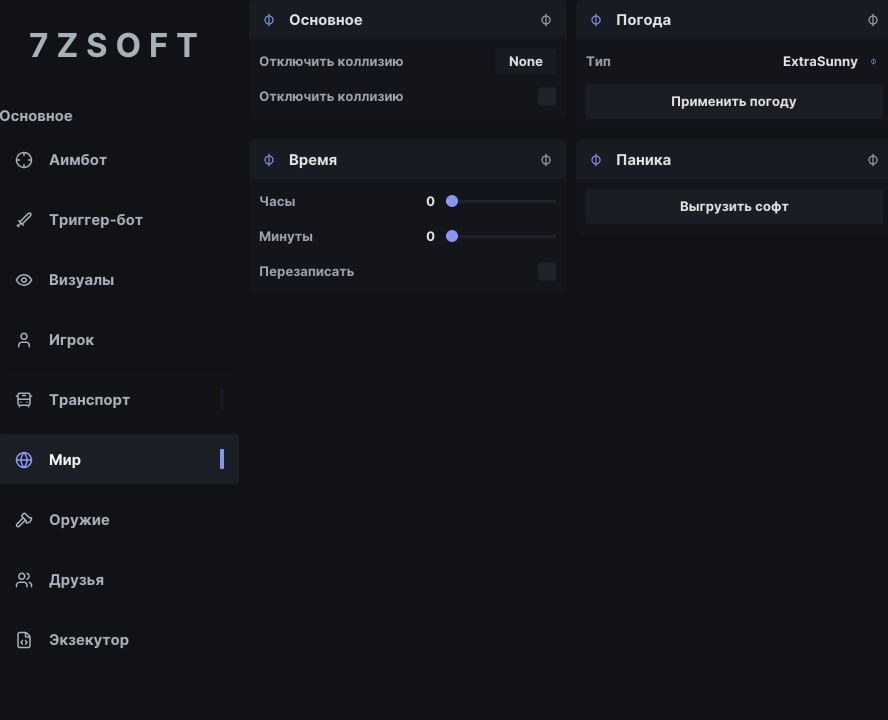Click the Друзья people icon
Viewport: 888px width, 720px height.
tap(24, 580)
